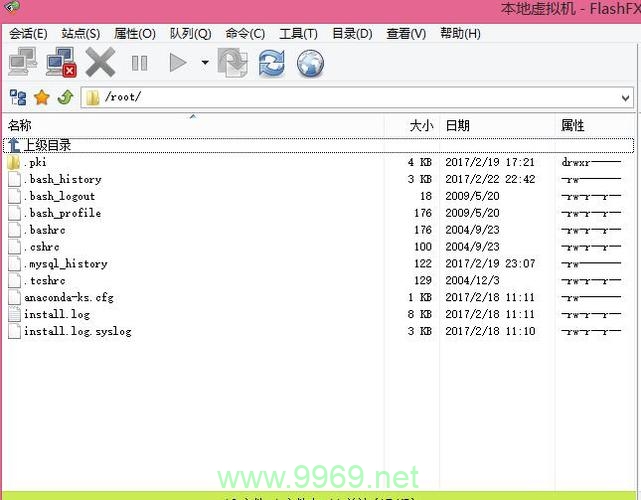Click the Refresh blue arrows icon
Viewport: 641px width, 500px height.
click(x=272, y=63)
